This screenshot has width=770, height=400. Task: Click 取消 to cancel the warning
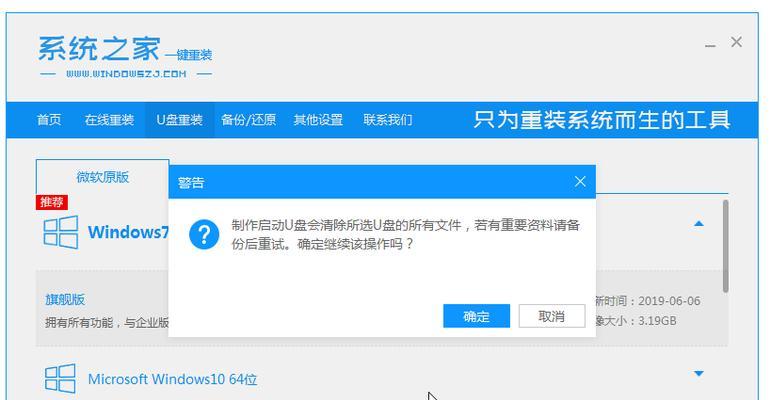(x=551, y=316)
